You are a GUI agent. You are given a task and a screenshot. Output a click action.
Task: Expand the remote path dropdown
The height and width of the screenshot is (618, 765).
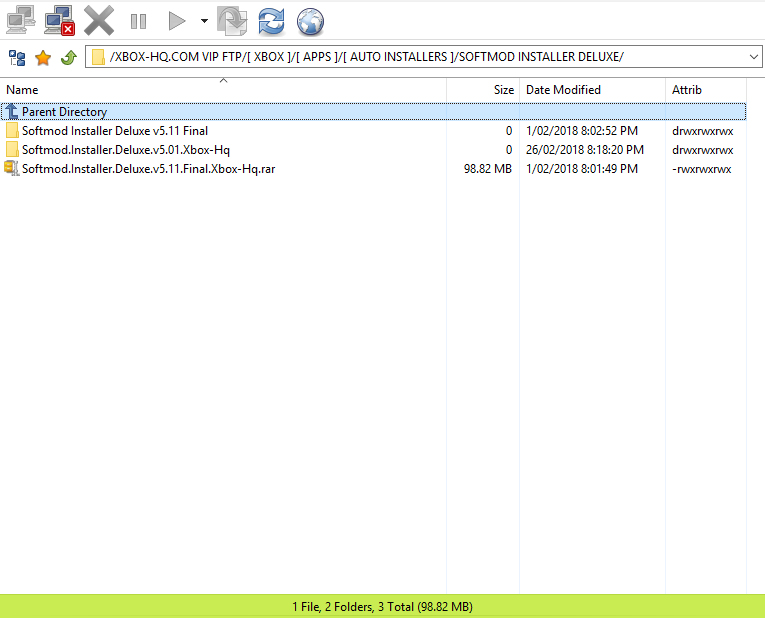coord(754,58)
